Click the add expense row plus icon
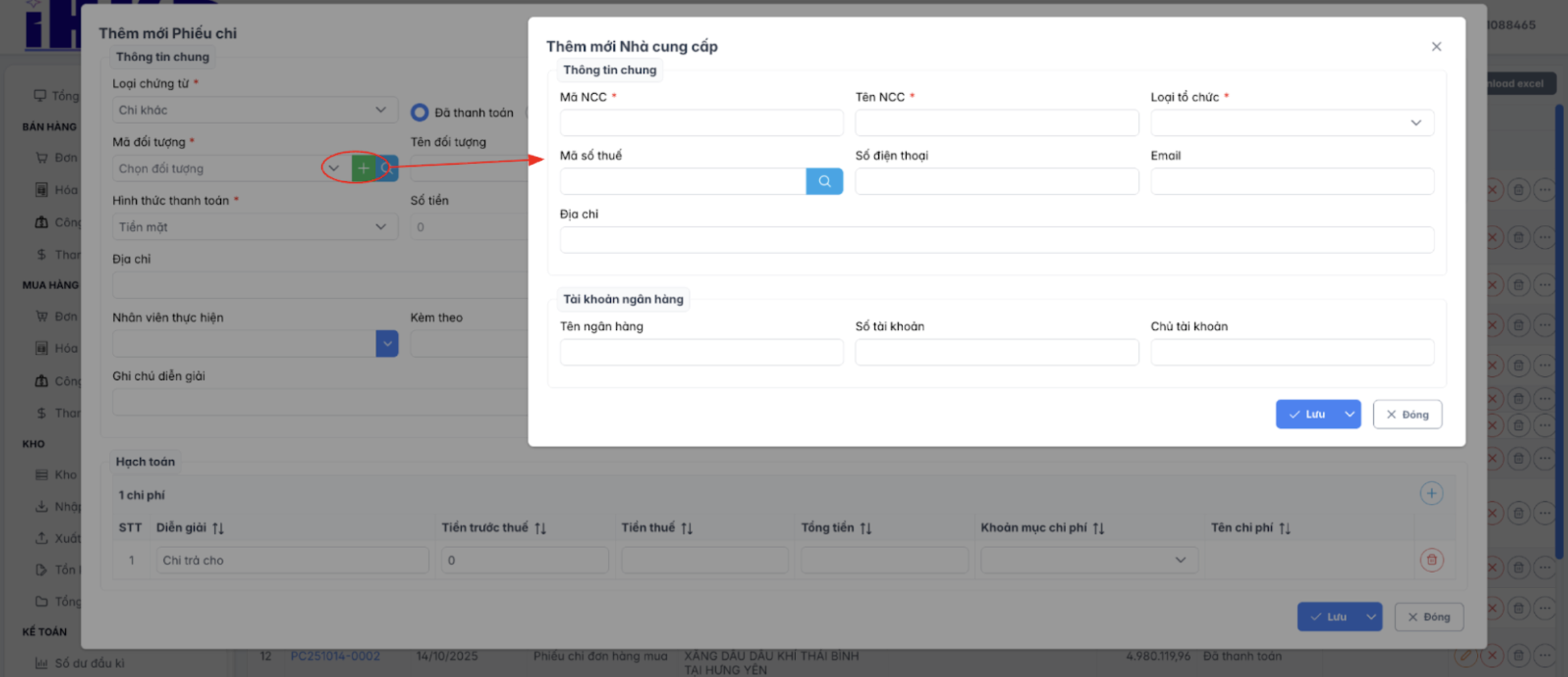The width and height of the screenshot is (1568, 677). pos(1431,494)
